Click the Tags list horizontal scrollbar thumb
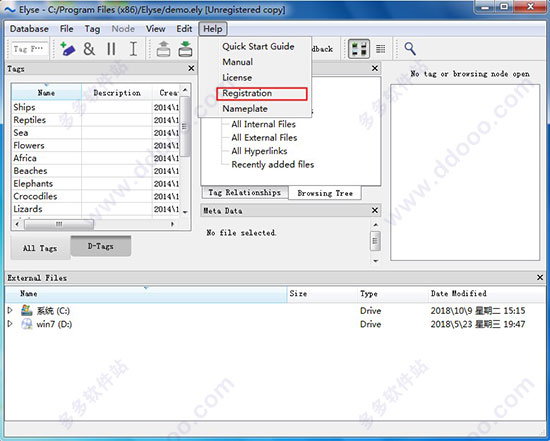Screen dimensions: 550x441 tap(59, 224)
